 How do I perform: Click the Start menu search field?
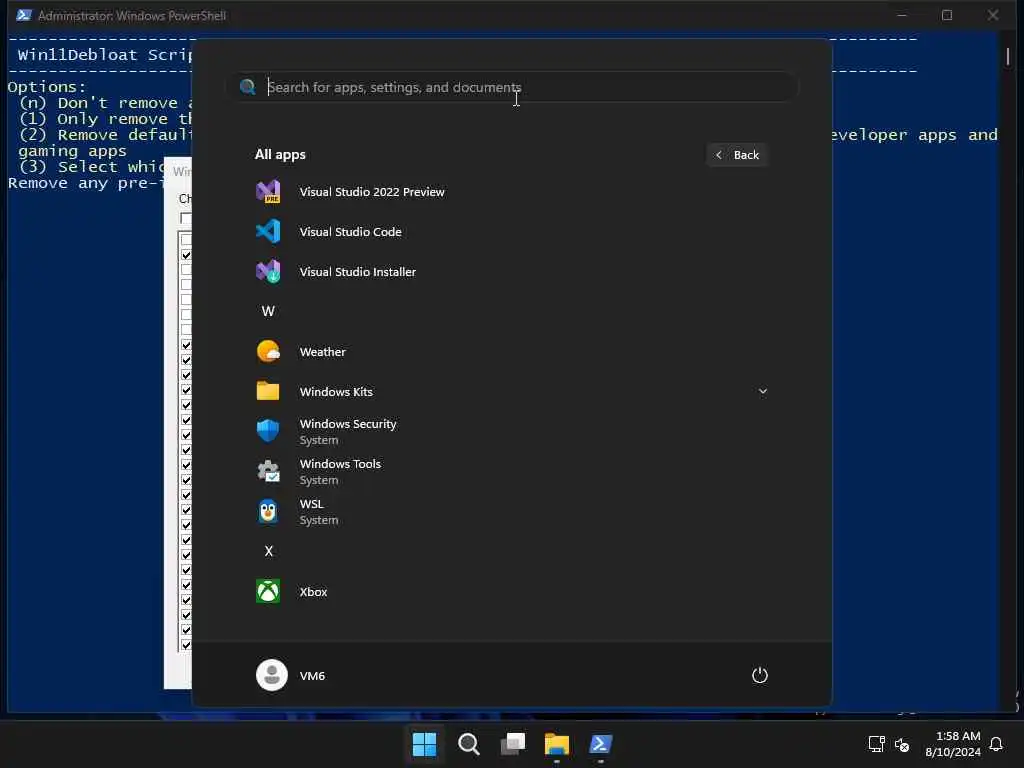pos(512,87)
